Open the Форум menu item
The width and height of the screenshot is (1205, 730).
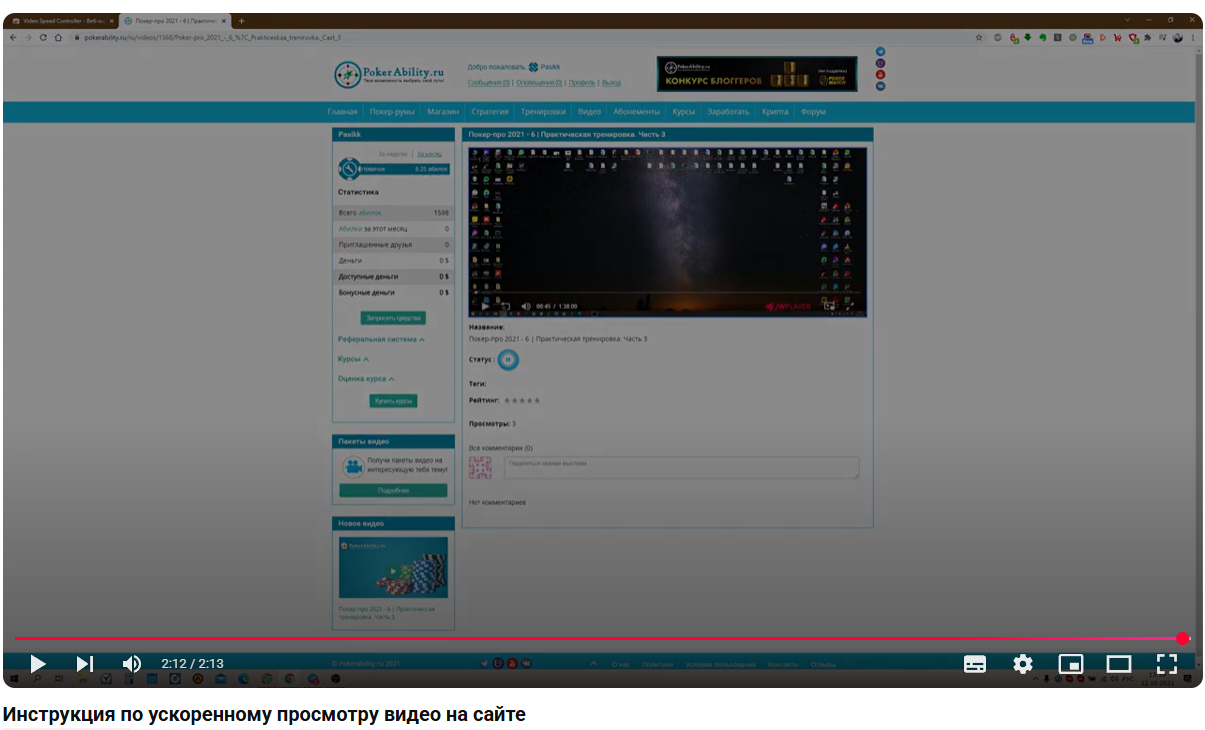[813, 112]
